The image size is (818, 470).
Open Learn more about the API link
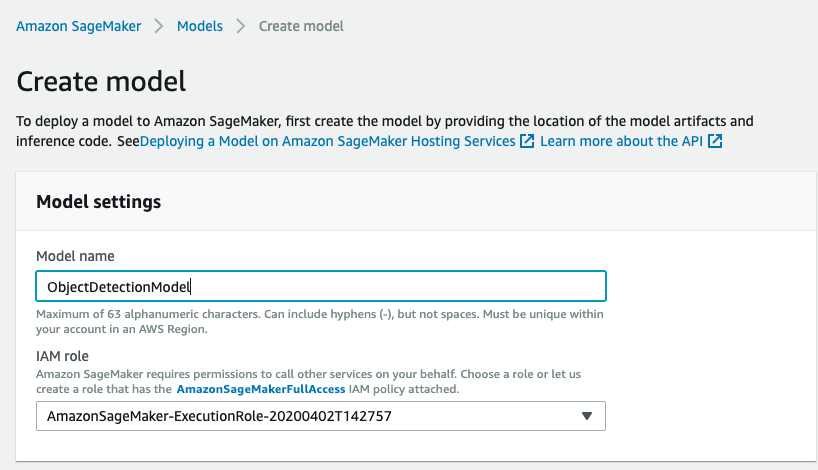click(623, 142)
